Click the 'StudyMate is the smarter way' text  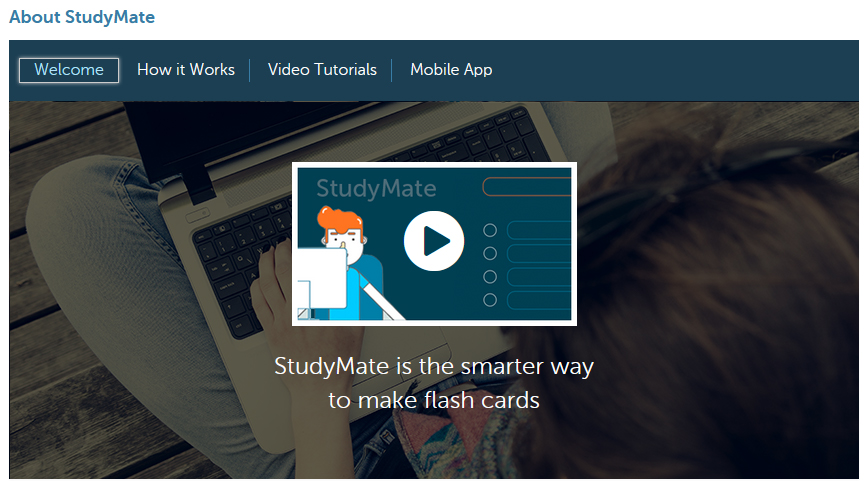(x=434, y=366)
